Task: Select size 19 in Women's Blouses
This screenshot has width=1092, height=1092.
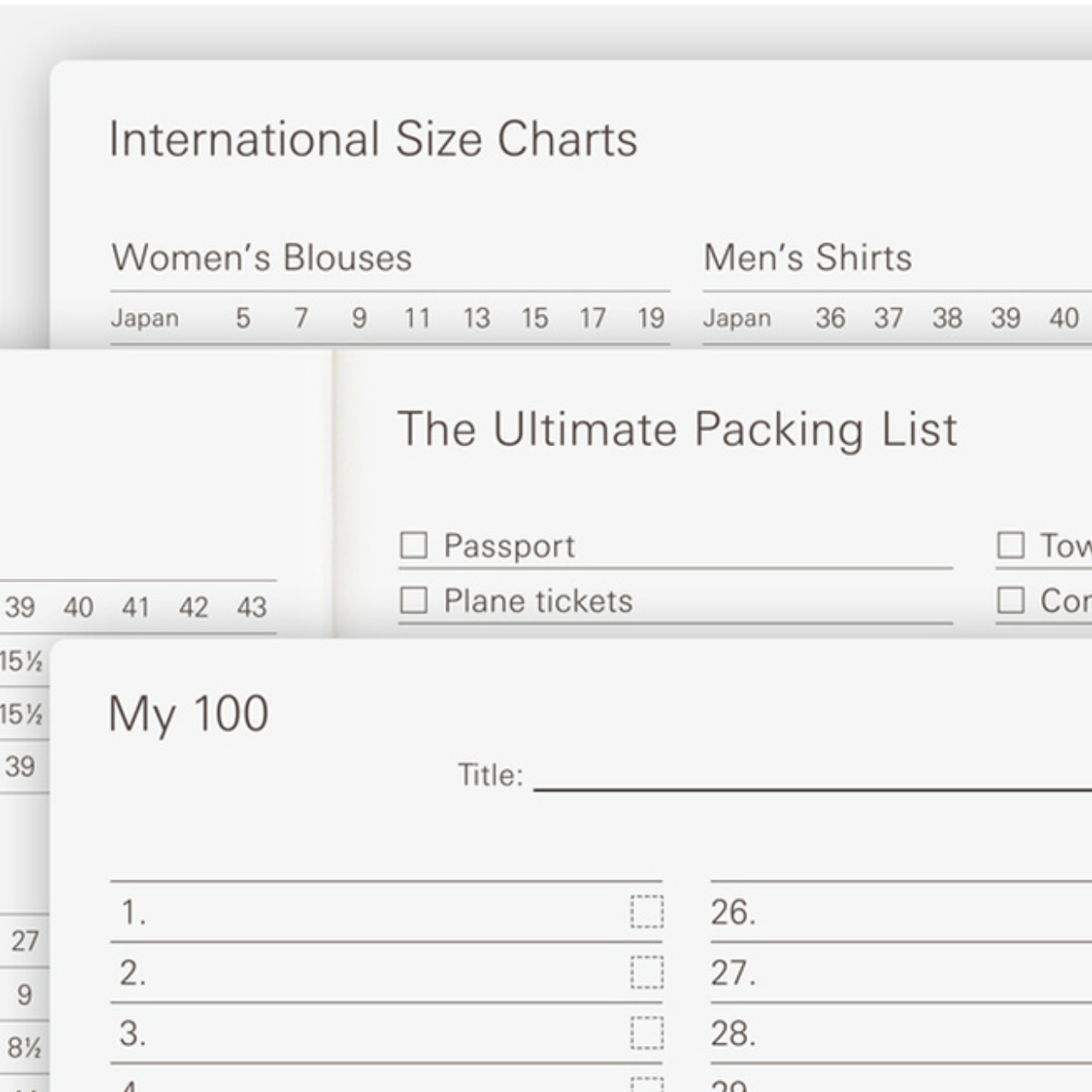Action: point(651,319)
